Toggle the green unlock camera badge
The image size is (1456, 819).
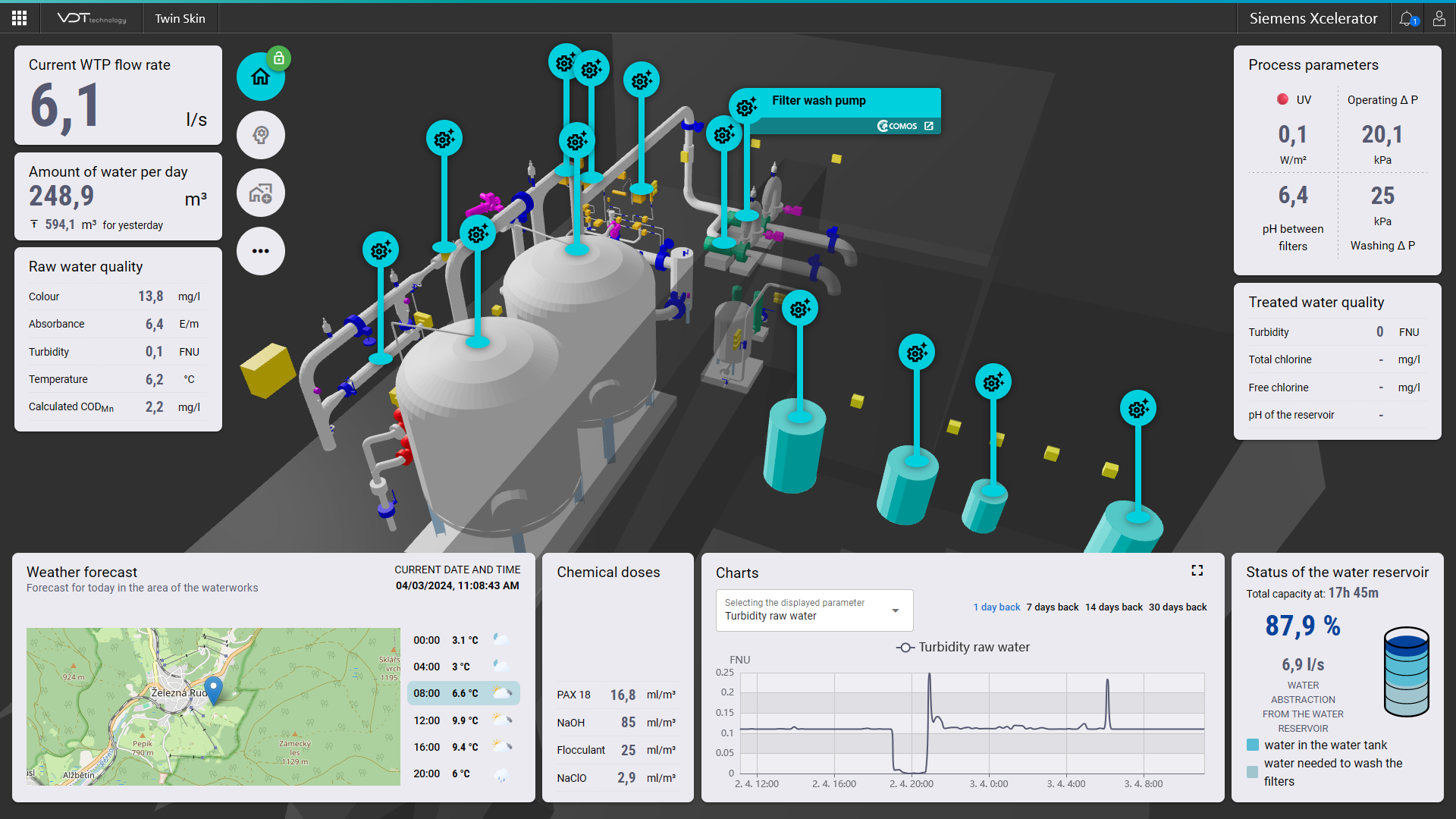tap(279, 58)
